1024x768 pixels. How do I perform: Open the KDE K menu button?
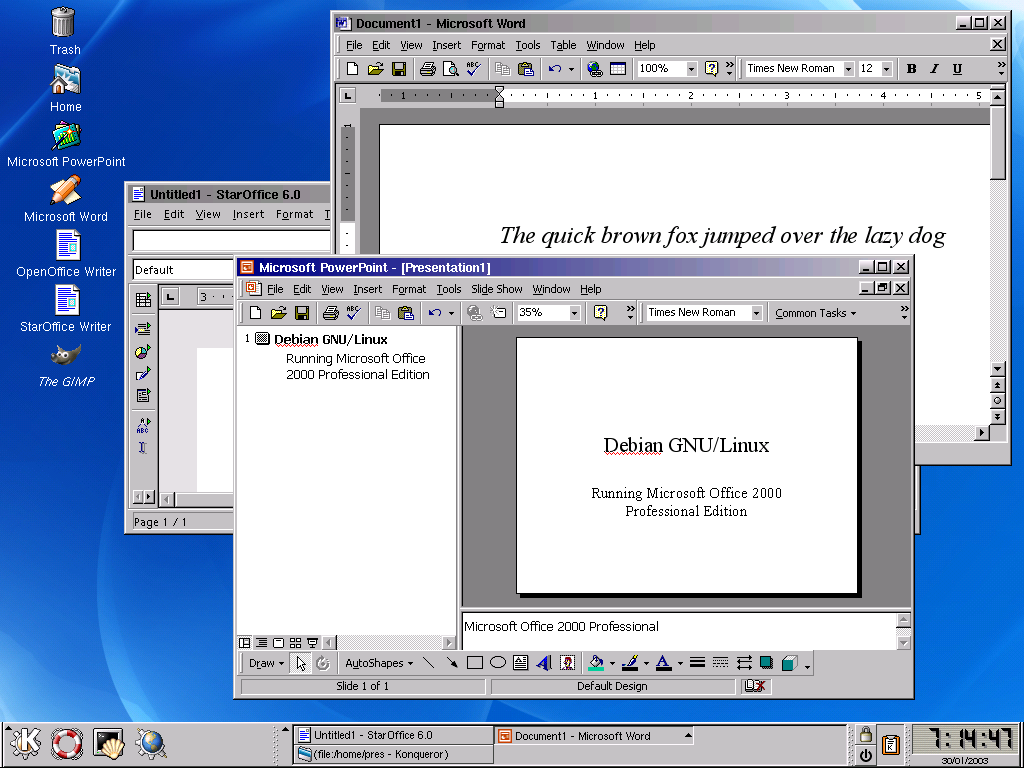point(25,743)
